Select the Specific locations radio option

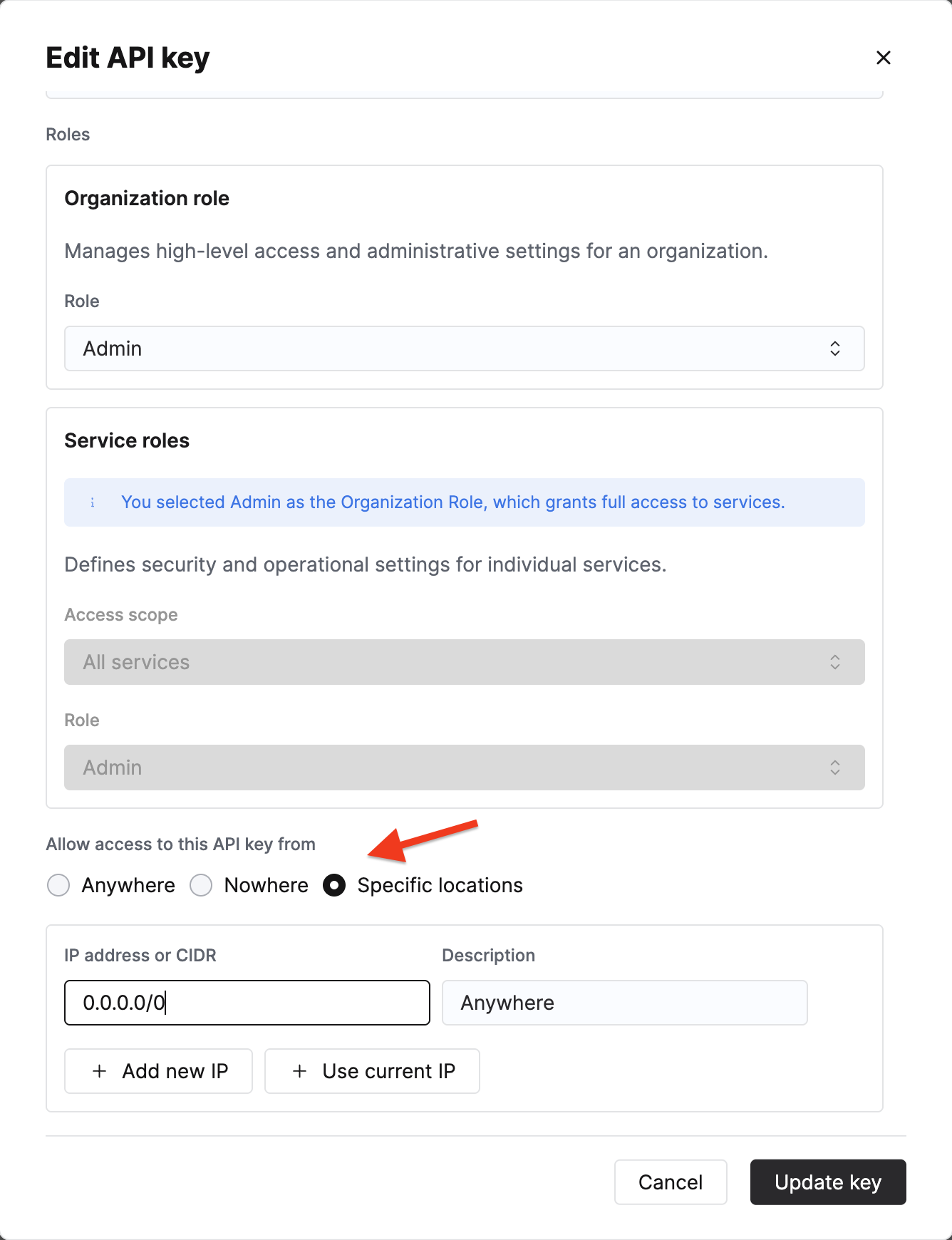[334, 885]
